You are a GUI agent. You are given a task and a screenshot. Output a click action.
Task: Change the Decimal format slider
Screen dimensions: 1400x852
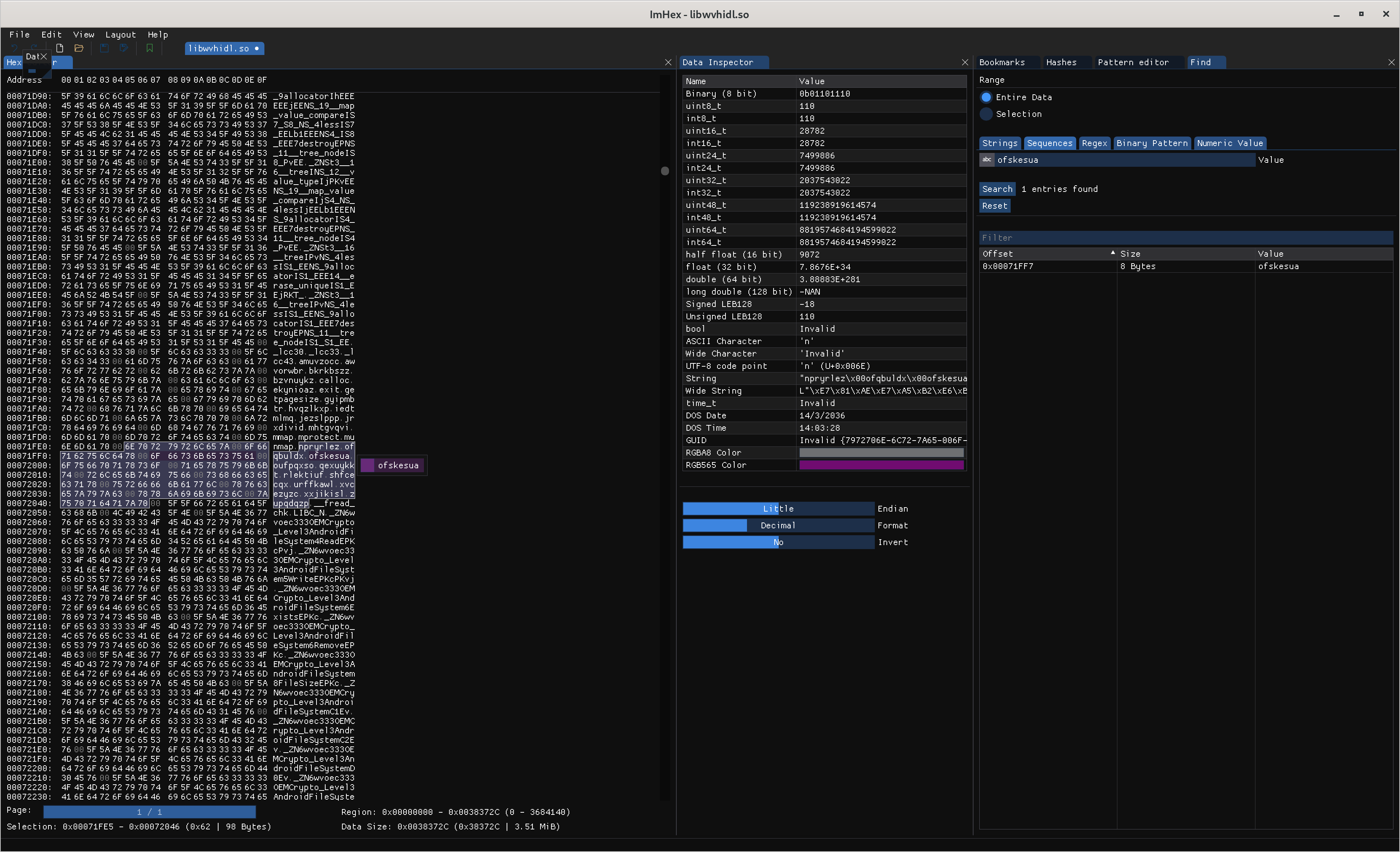778,525
